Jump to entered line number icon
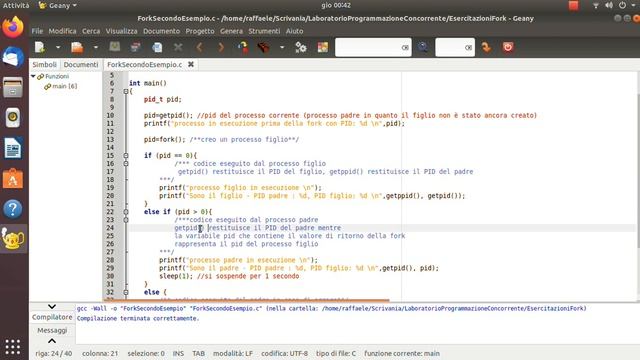The image size is (640, 360). click(x=486, y=47)
